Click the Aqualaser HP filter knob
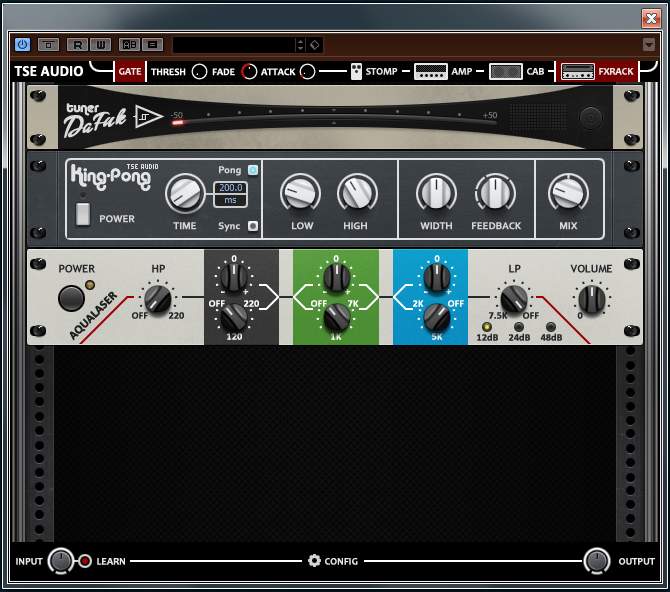This screenshot has width=670, height=592. point(158,299)
